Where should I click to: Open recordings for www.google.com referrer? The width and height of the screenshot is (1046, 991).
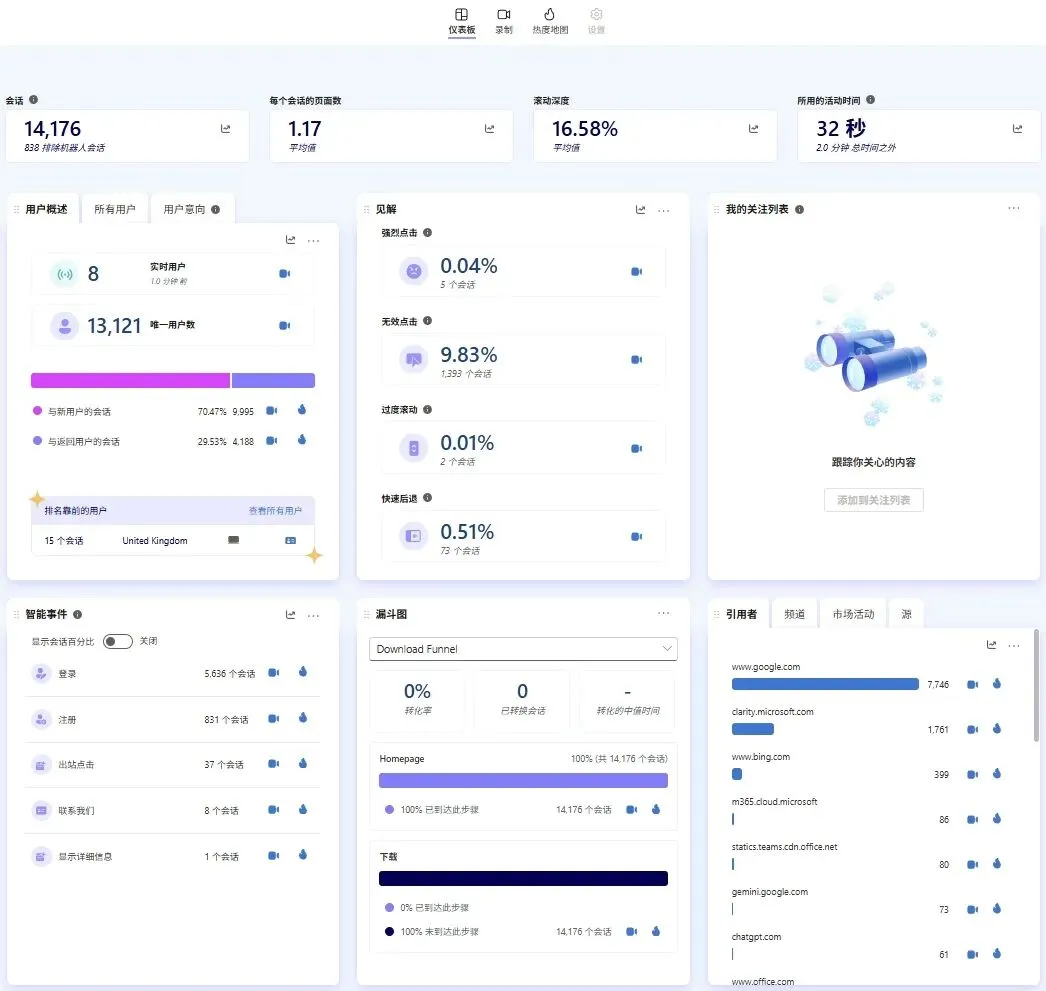point(973,684)
